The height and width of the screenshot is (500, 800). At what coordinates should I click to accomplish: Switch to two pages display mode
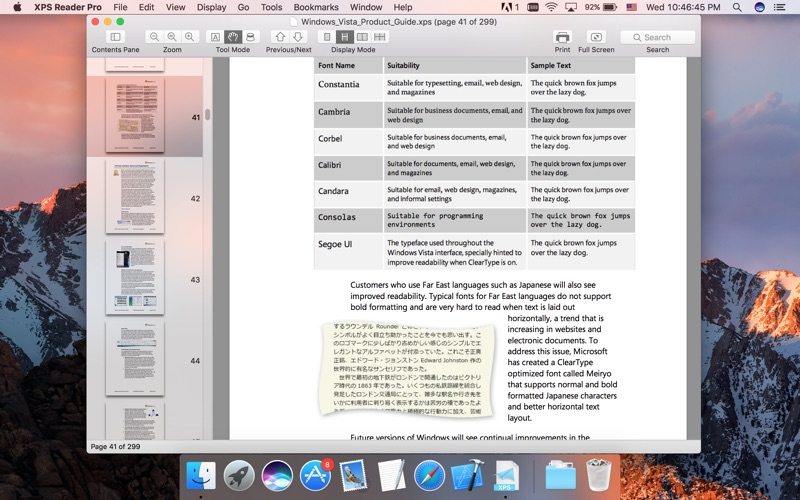coord(362,37)
